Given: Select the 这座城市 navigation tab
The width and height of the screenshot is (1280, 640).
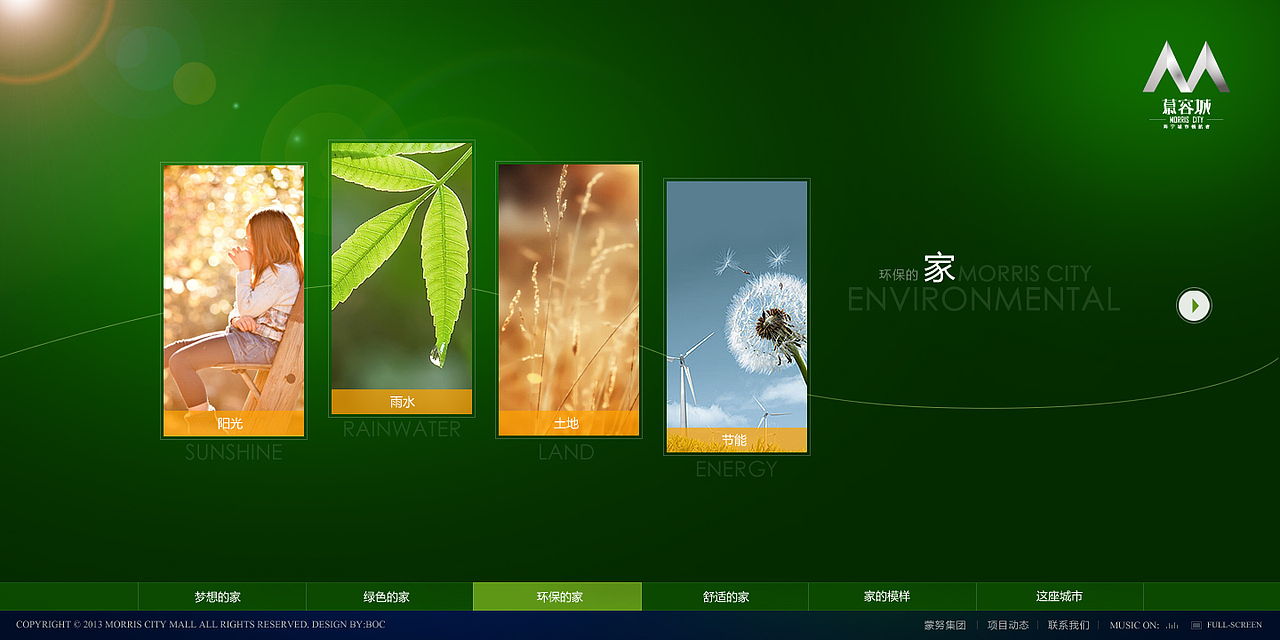Looking at the screenshot, I should click(x=1060, y=595).
